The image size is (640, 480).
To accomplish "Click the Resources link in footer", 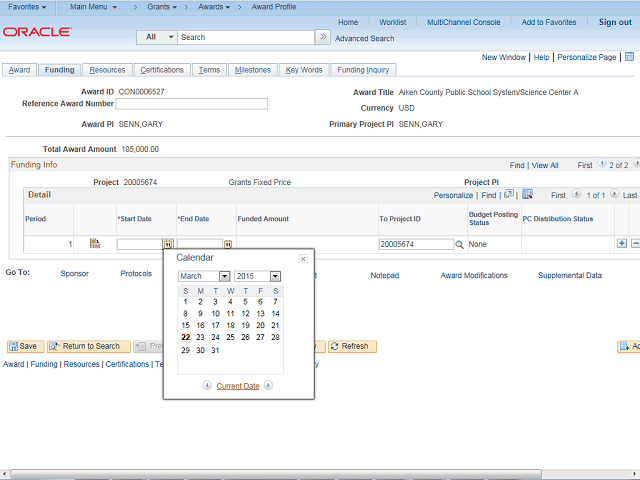I will pyautogui.click(x=81, y=364).
